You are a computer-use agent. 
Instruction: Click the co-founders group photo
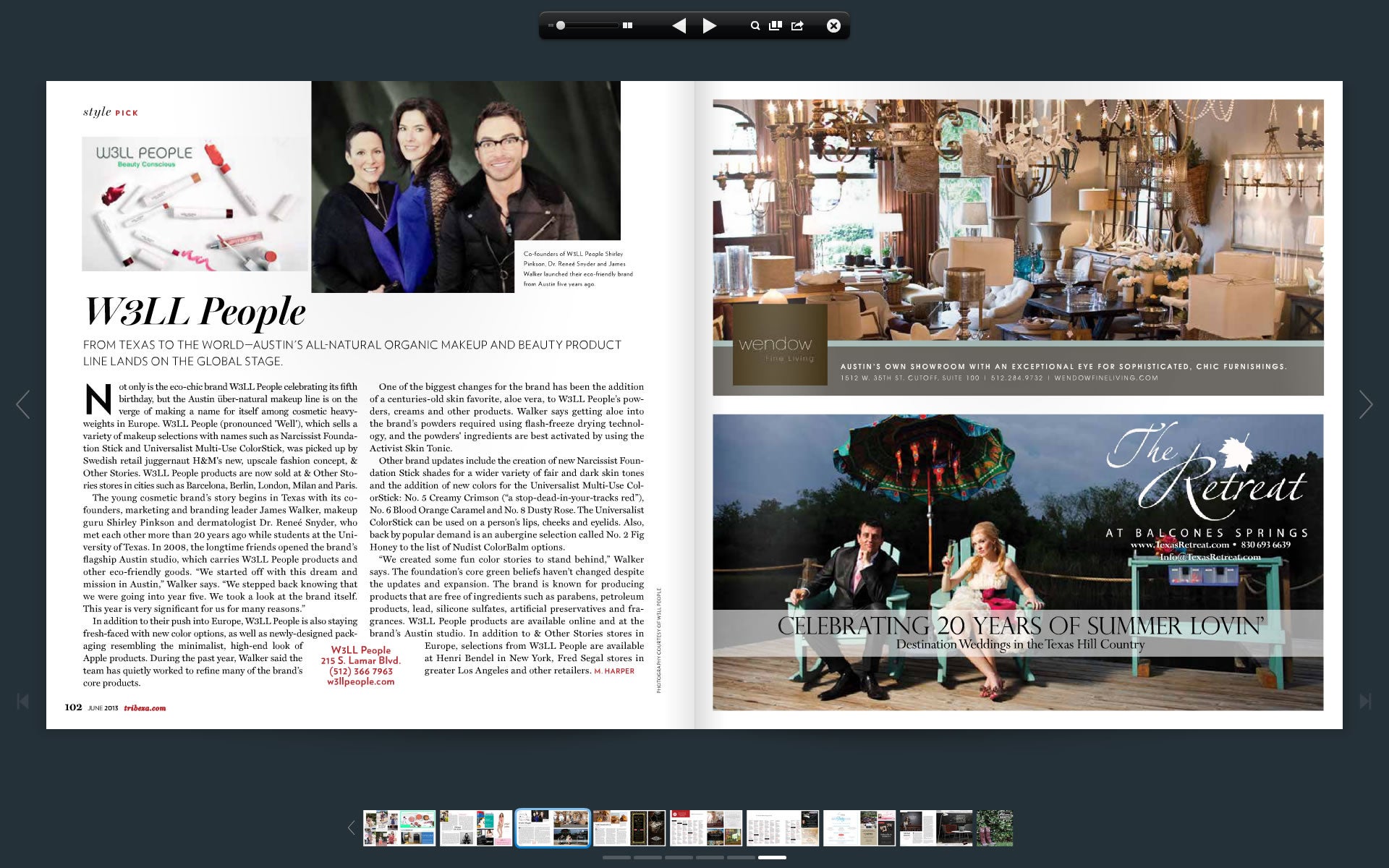pos(466,187)
